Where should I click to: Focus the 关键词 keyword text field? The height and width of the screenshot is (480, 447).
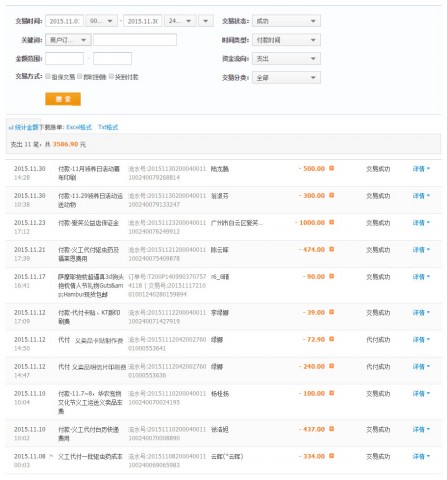click(x=135, y=40)
